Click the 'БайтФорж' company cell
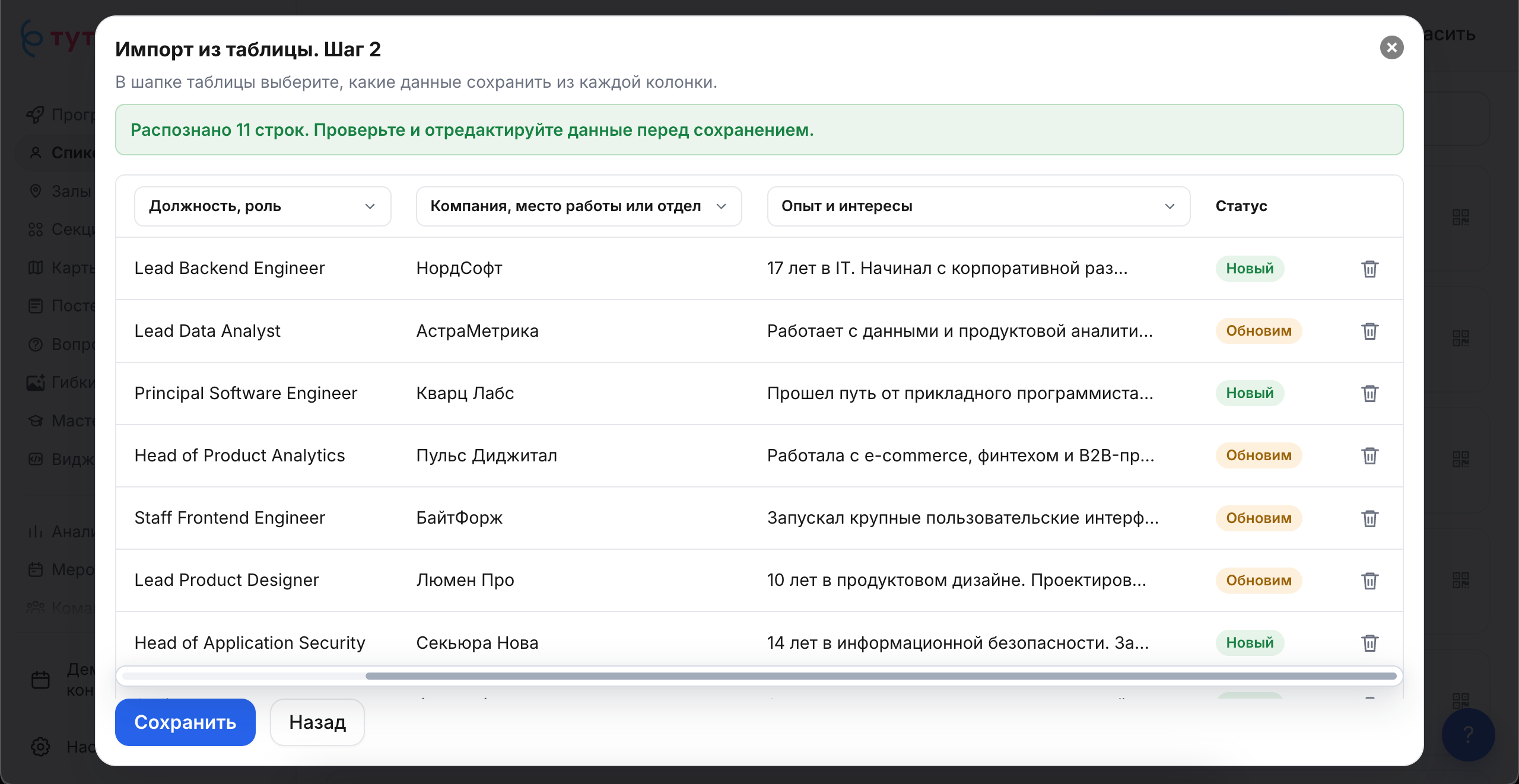 [x=459, y=518]
